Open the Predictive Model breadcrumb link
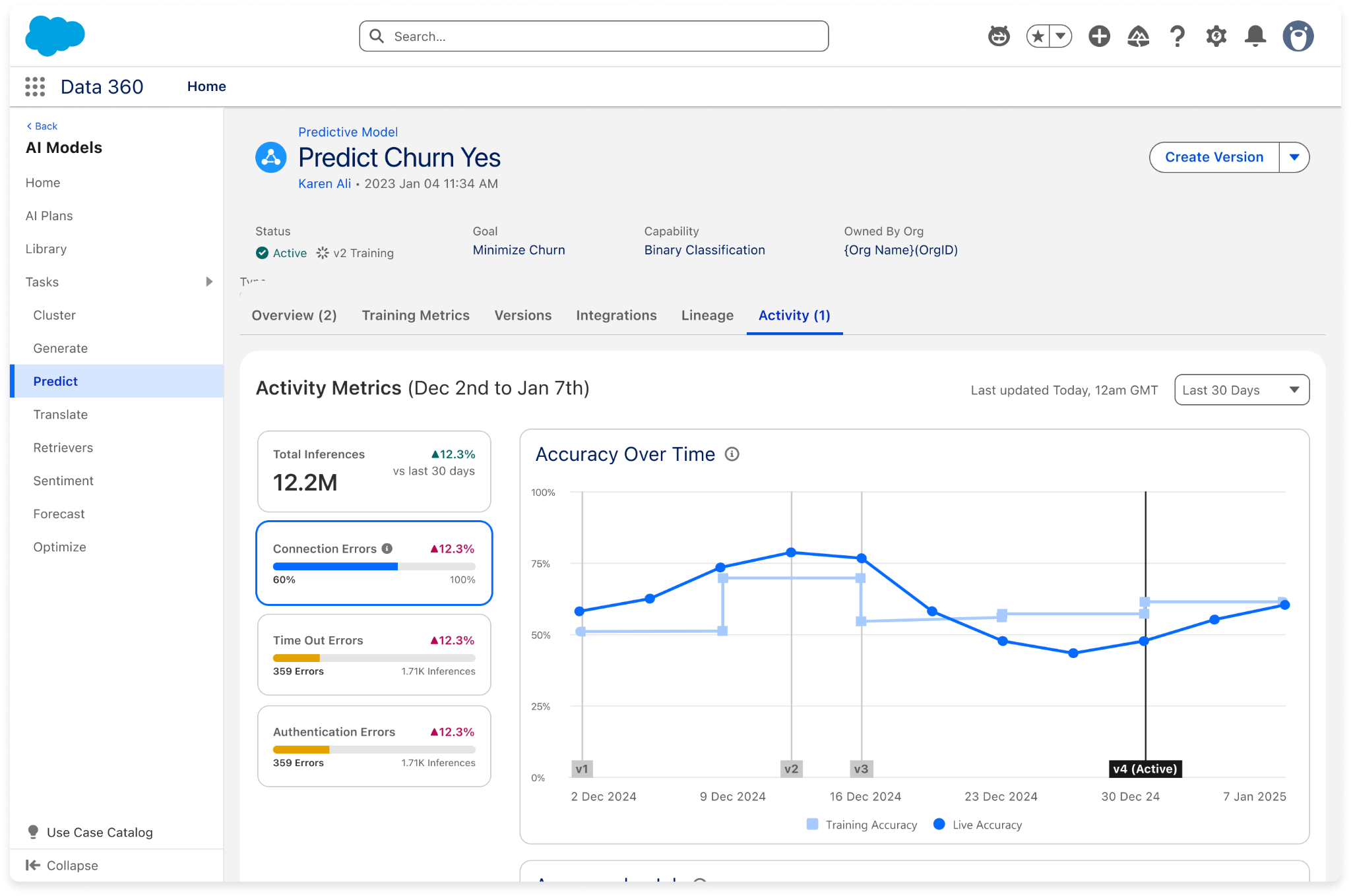Screen dimensions: 1351x896 coord(348,132)
